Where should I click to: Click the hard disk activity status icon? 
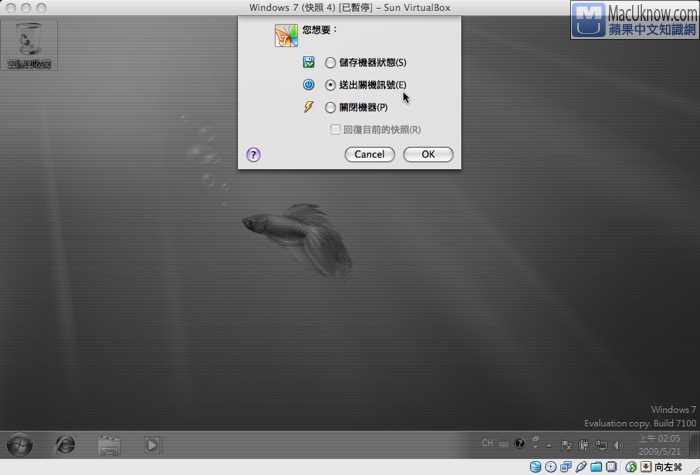point(535,467)
